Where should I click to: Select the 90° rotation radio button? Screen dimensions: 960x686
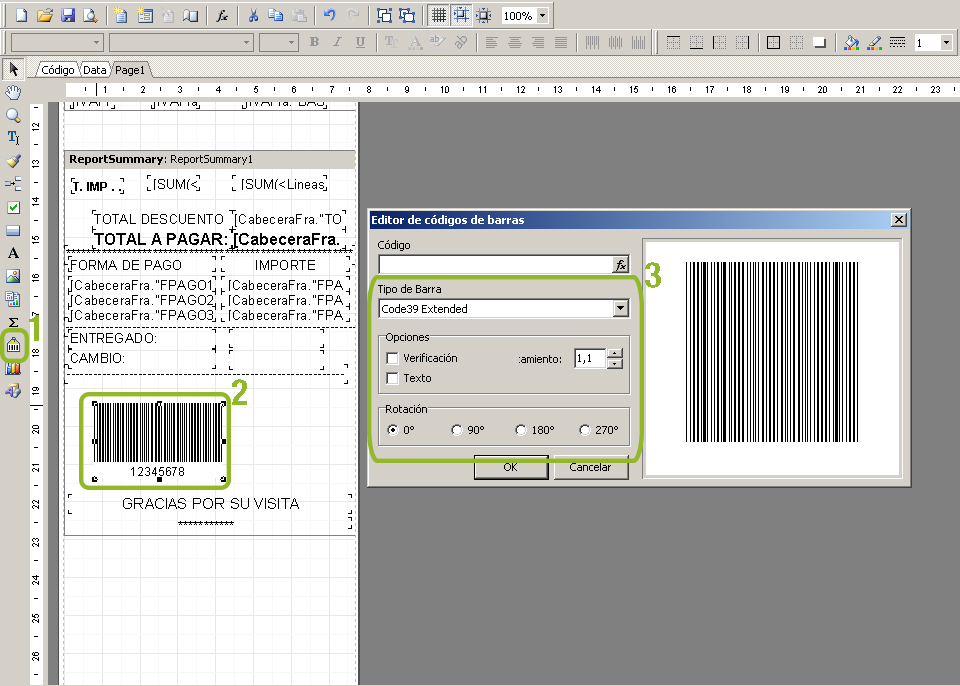[x=457, y=430]
